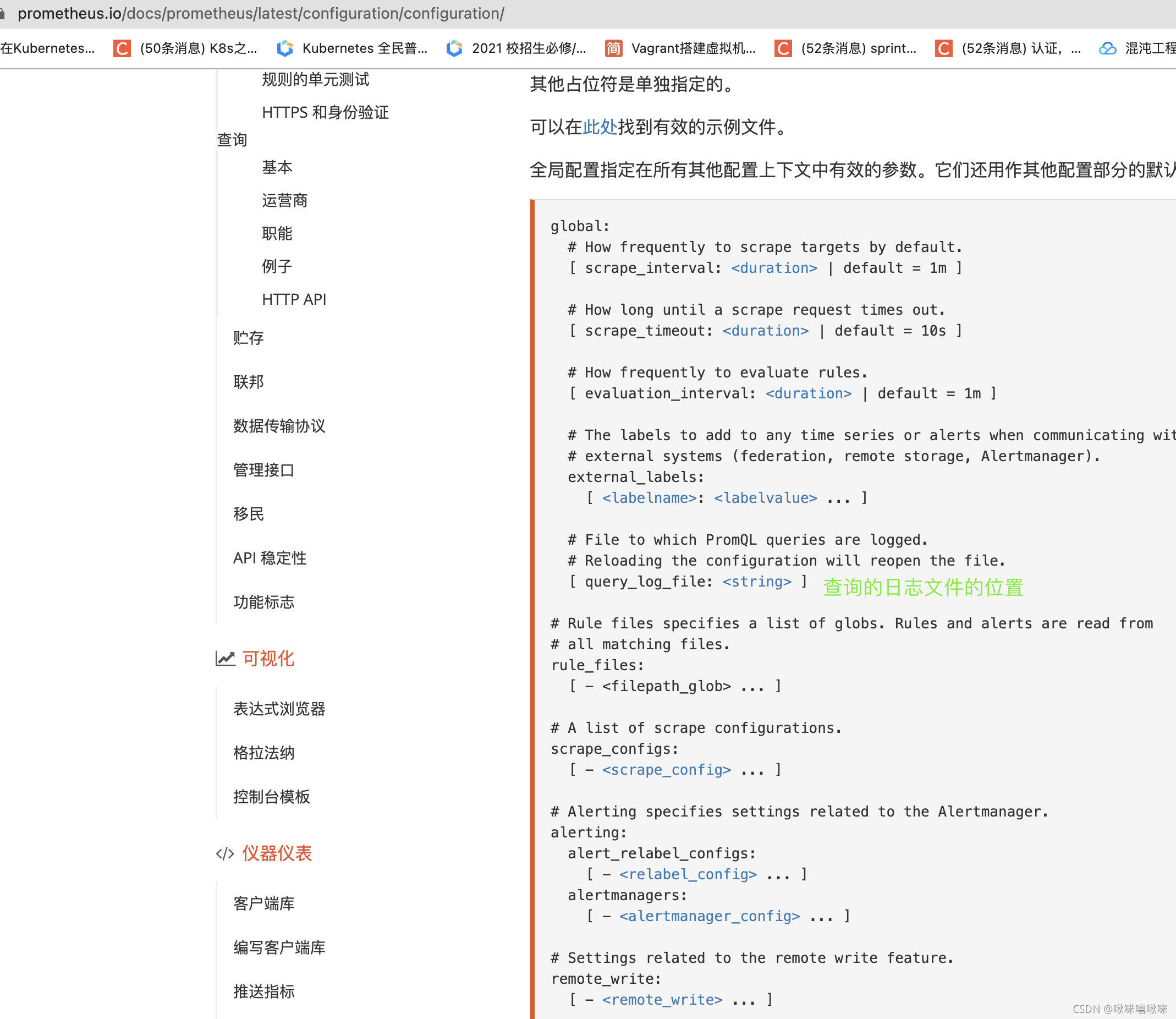Open the 表达式浏览器 sidebar page
The width and height of the screenshot is (1176, 1019).
tap(279, 709)
